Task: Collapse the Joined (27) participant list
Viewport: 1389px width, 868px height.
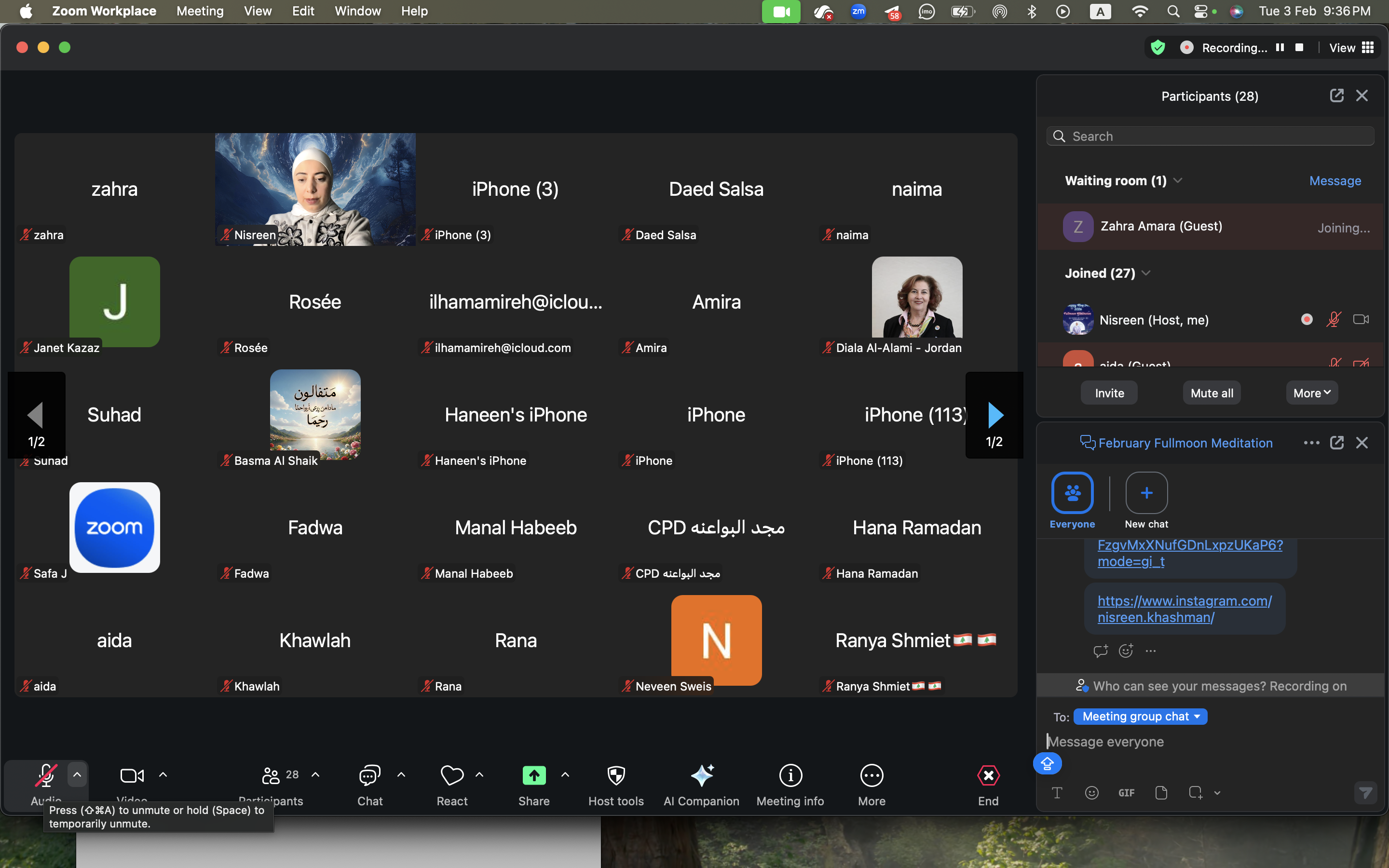Action: pyautogui.click(x=1146, y=273)
